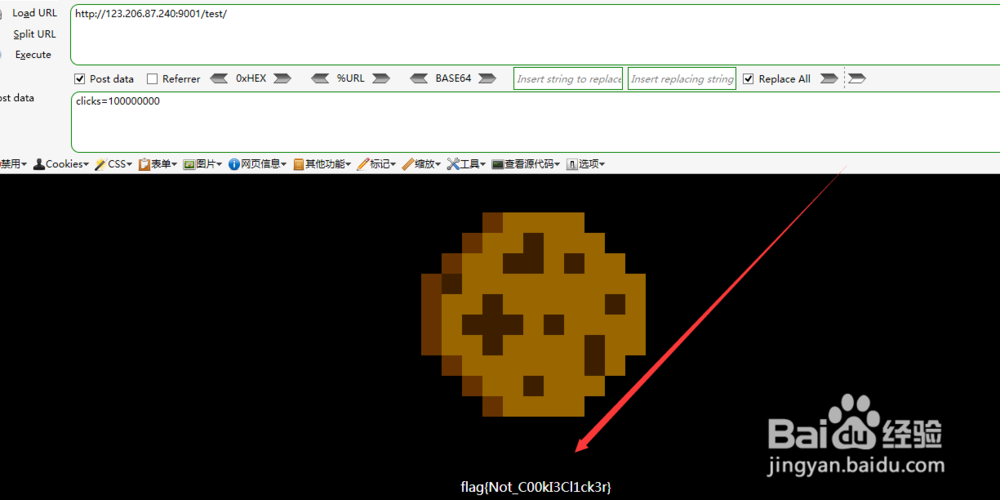Click the 0xHEX decode left arrow

(x=219, y=78)
